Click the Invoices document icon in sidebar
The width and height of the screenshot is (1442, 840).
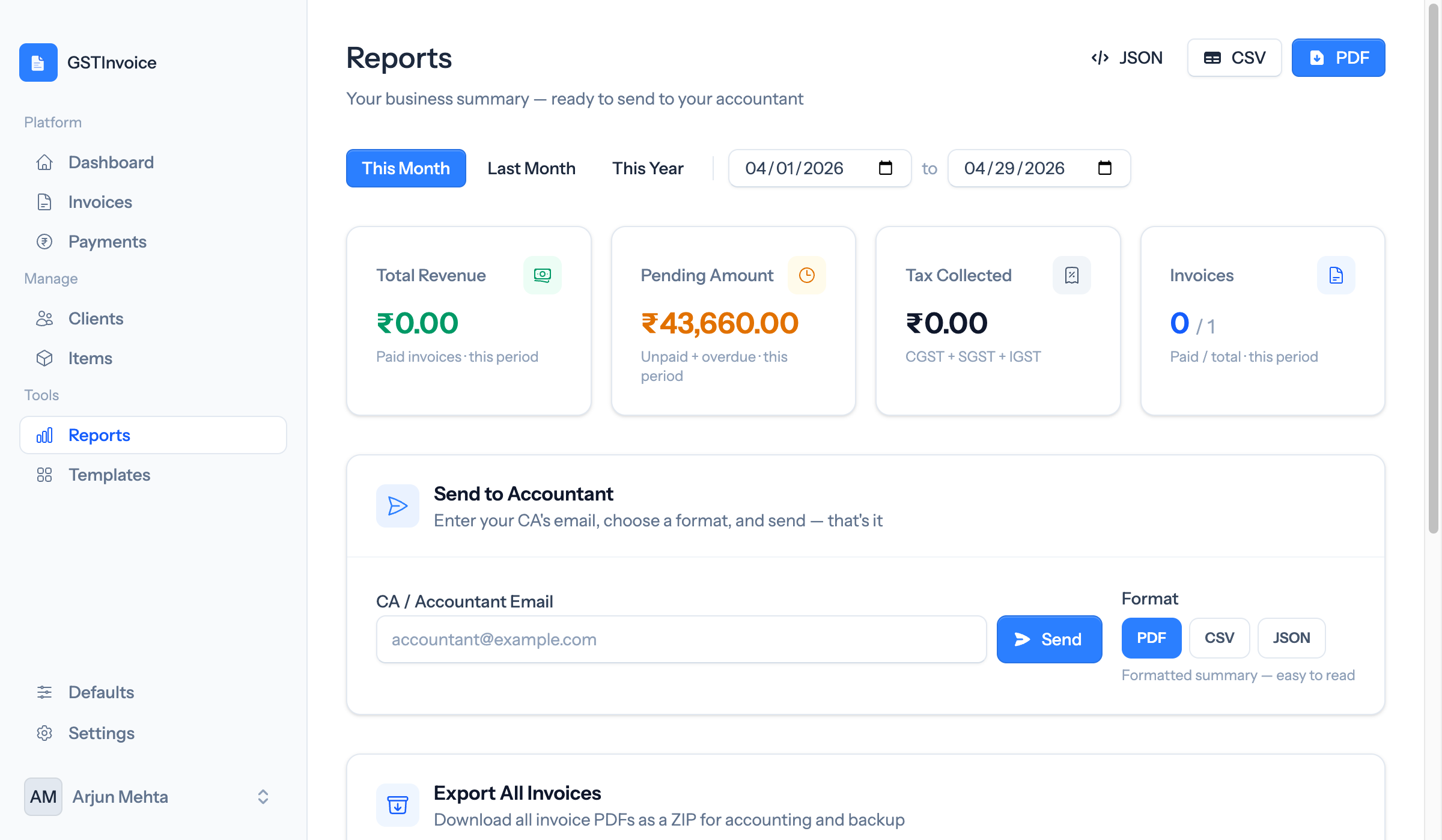click(44, 202)
